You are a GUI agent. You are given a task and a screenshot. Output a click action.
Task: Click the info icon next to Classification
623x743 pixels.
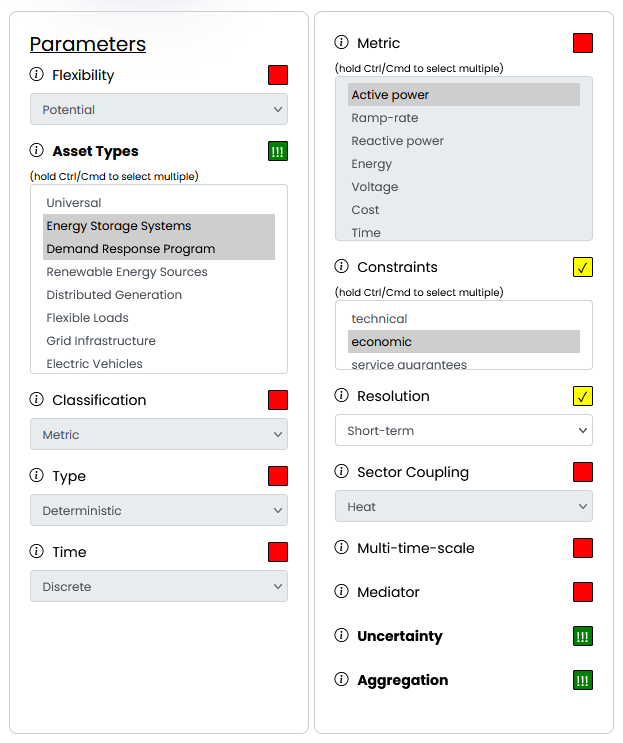37,400
